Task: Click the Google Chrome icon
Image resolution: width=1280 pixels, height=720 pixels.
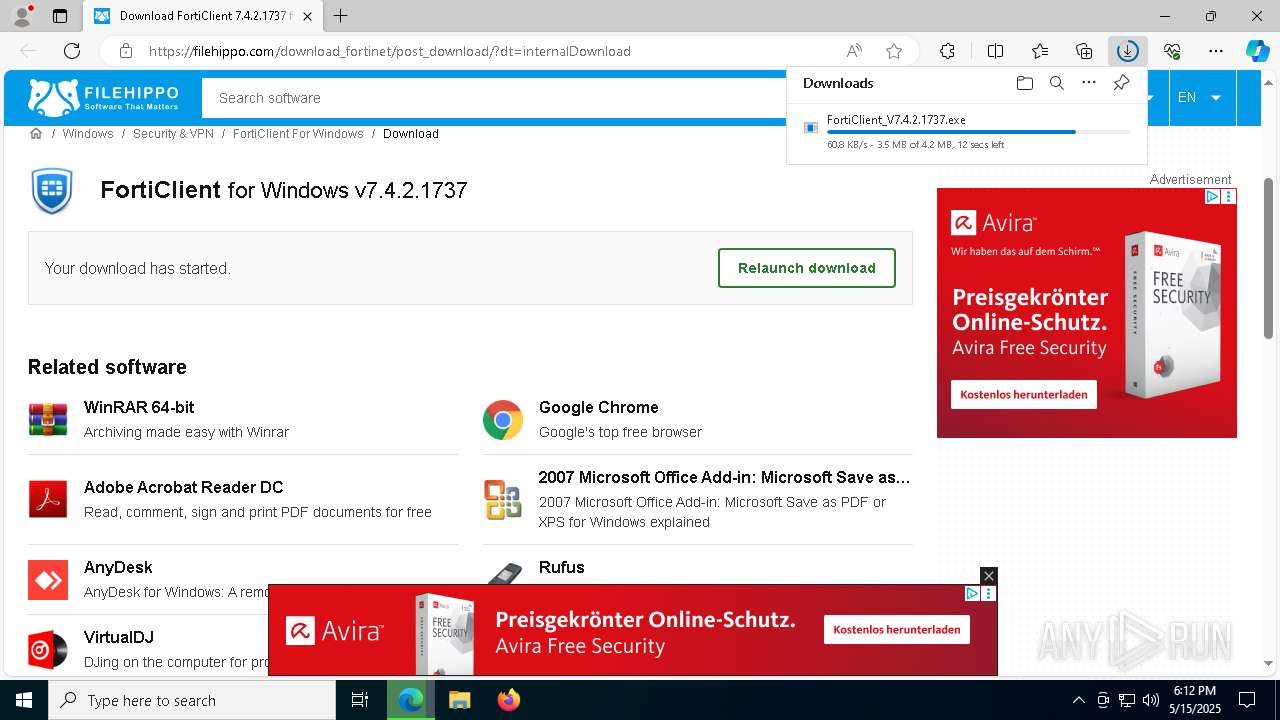Action: (503, 420)
